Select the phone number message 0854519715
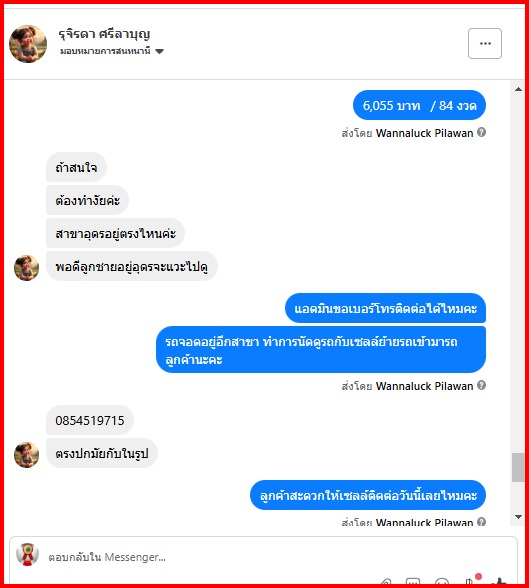 coord(90,420)
